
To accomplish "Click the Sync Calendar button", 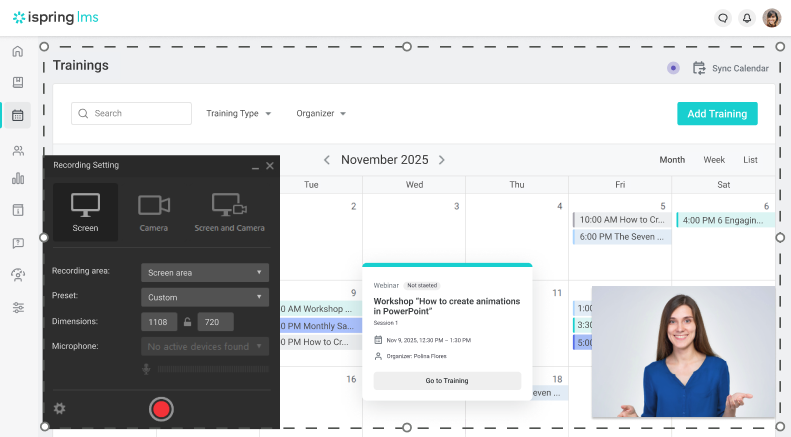I will pos(731,68).
